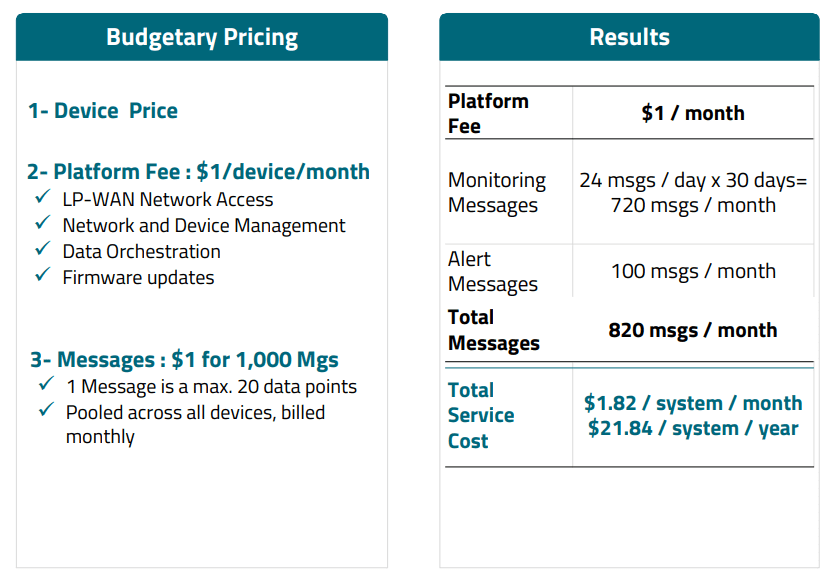Click the checkmark beside Network and Device Management
The width and height of the screenshot is (831, 579).
coord(42,223)
